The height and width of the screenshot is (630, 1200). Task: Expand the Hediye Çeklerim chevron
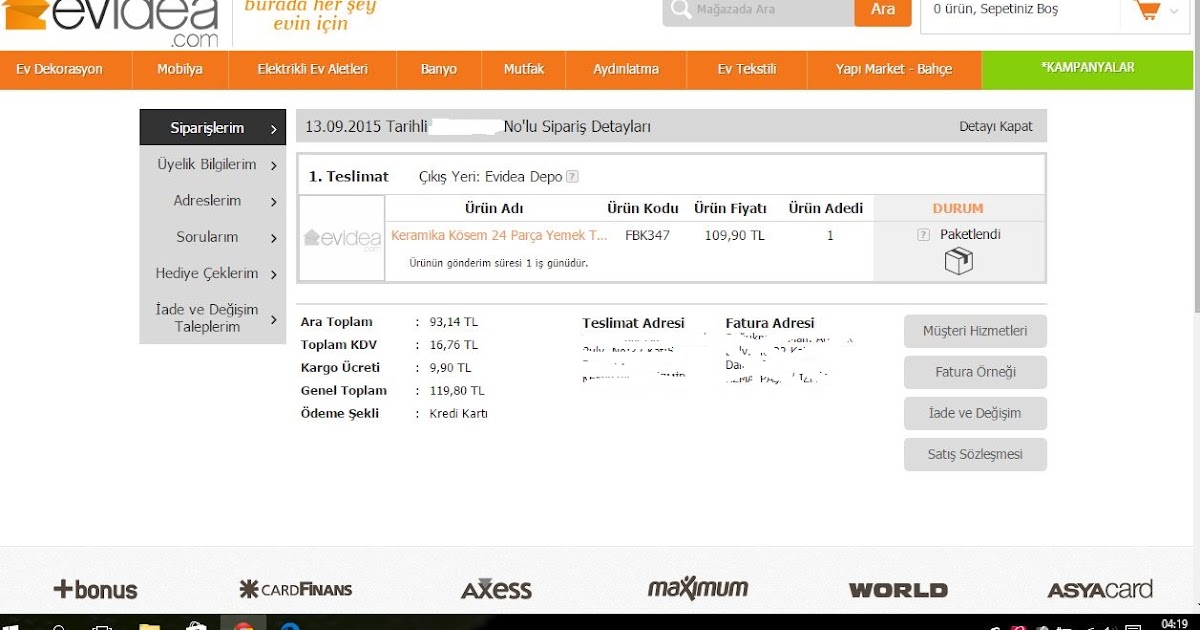273,274
